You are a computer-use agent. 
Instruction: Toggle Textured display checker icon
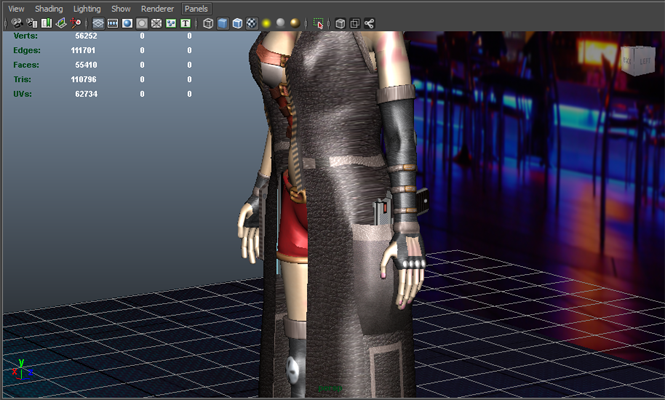[x=251, y=23]
